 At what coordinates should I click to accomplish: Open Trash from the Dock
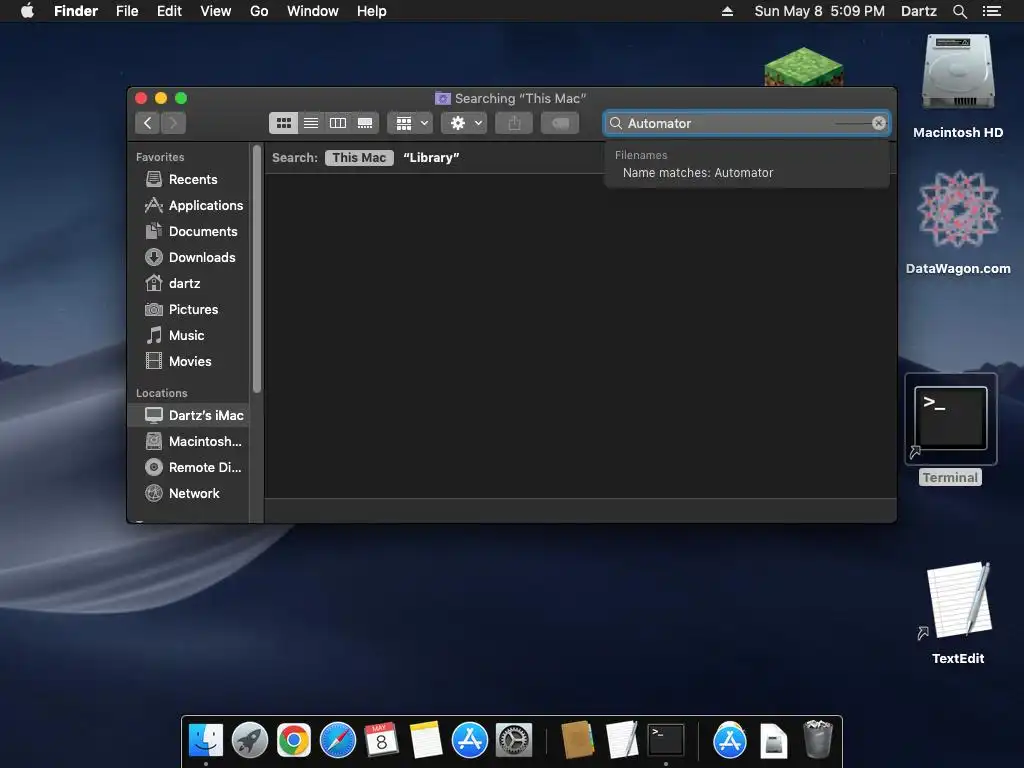point(817,739)
